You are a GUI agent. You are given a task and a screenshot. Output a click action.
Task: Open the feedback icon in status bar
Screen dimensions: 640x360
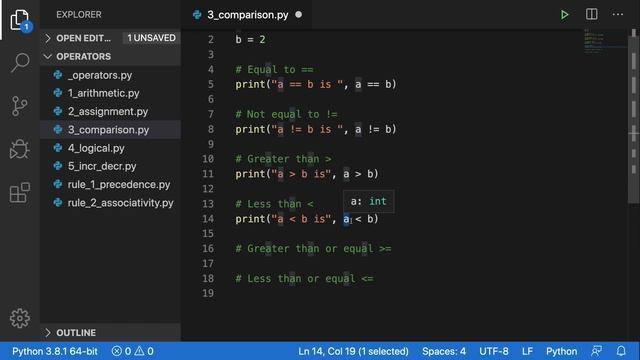click(596, 351)
